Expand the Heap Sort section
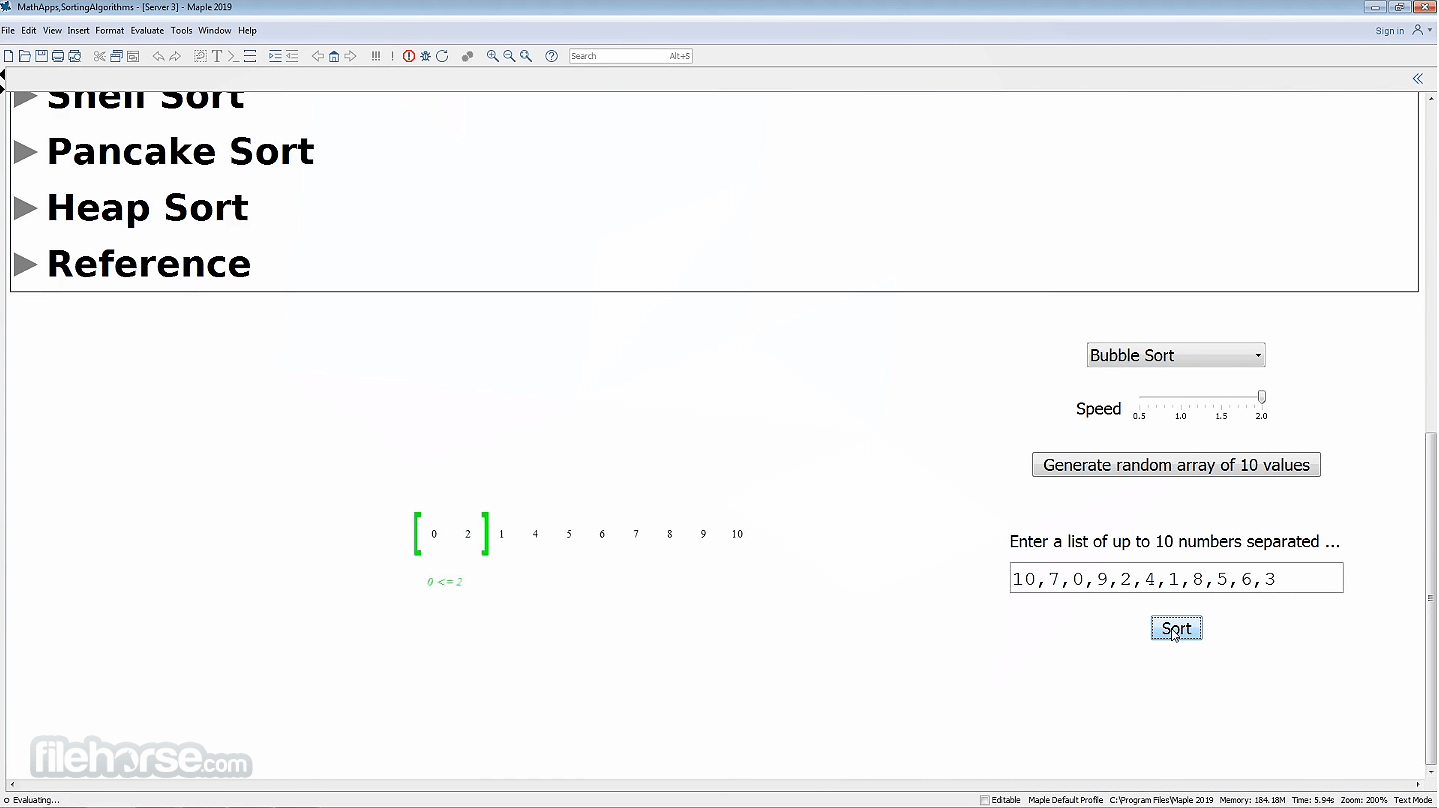Image resolution: width=1439 pixels, height=808 pixels. [x=26, y=208]
